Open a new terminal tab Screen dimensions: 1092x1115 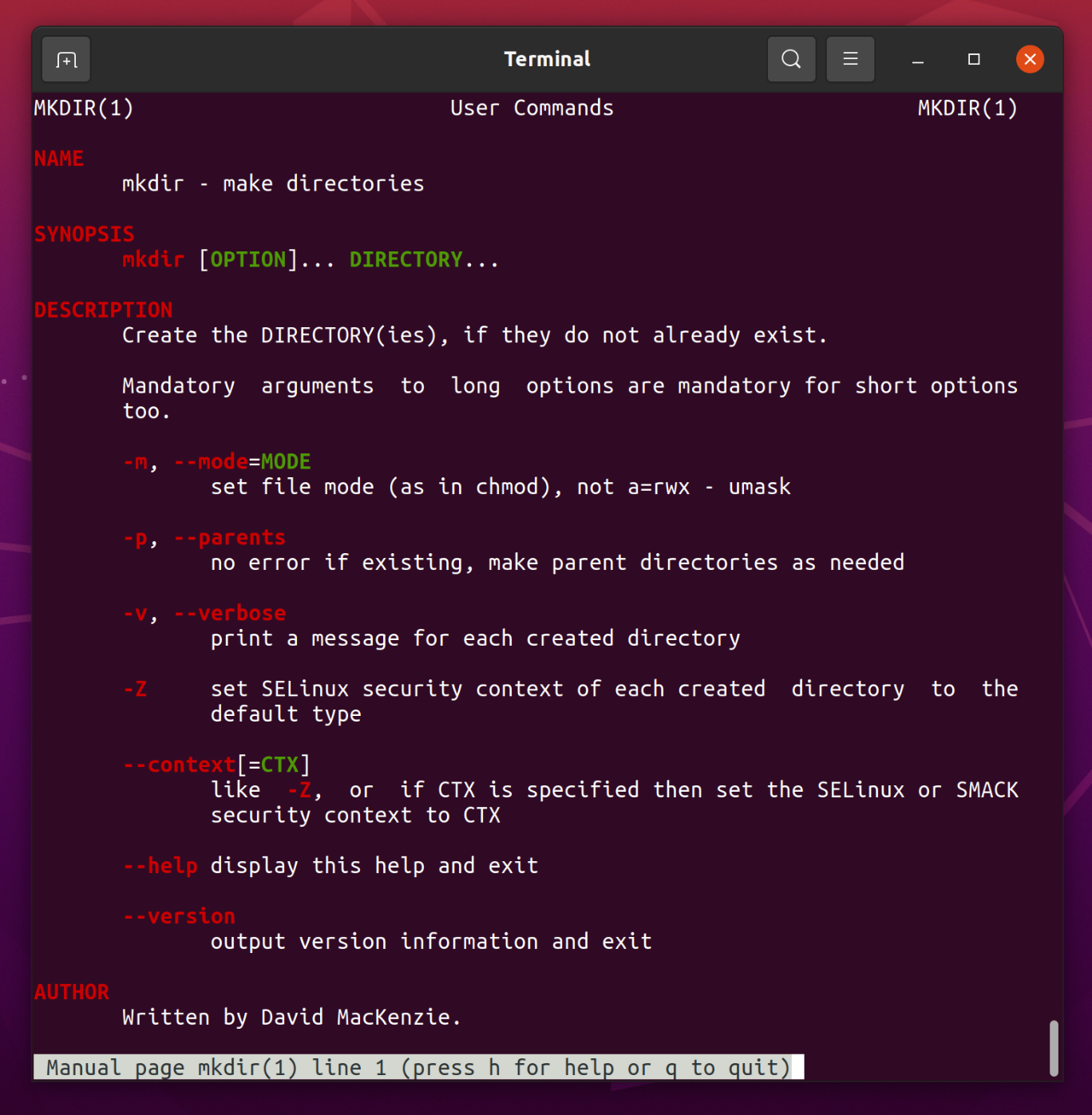(x=65, y=58)
